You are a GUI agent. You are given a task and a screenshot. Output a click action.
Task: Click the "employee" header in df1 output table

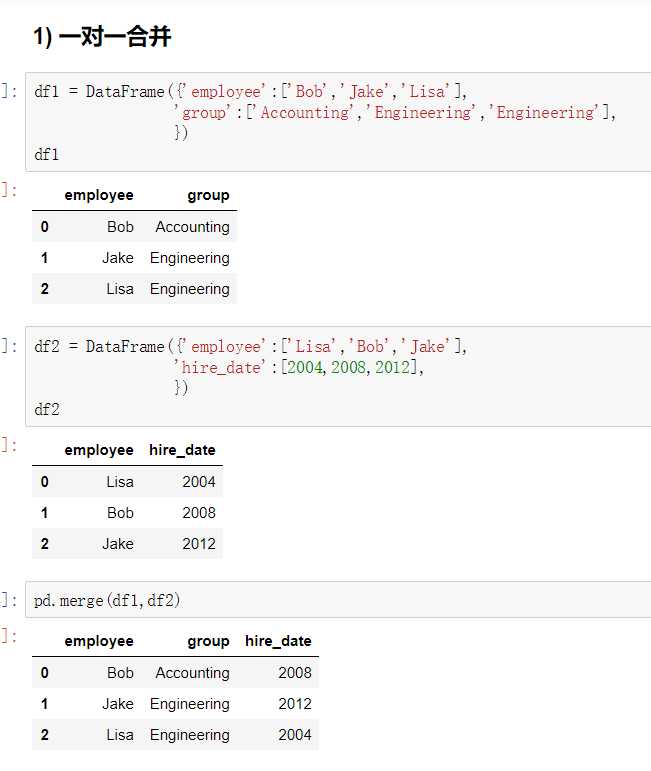[x=99, y=195]
